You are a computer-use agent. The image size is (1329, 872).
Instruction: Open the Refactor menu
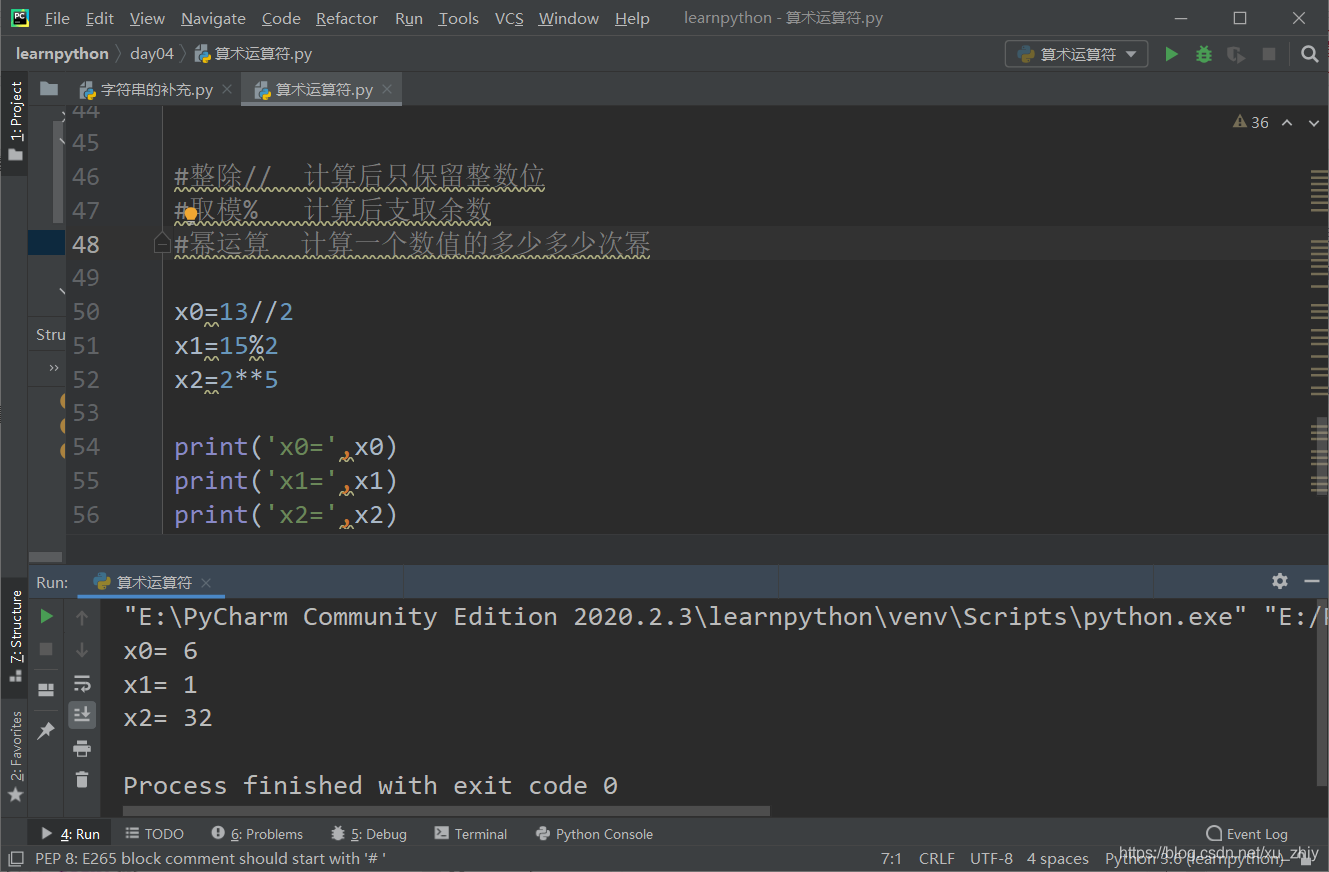(x=347, y=18)
